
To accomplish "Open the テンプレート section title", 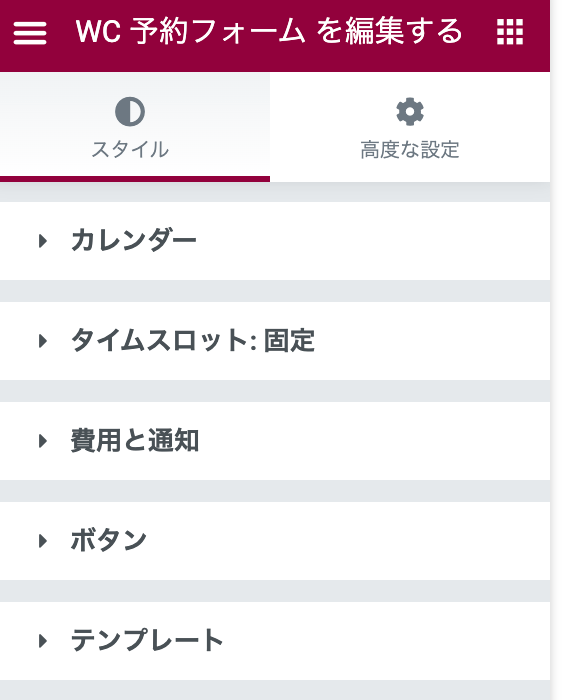I will click(x=147, y=640).
